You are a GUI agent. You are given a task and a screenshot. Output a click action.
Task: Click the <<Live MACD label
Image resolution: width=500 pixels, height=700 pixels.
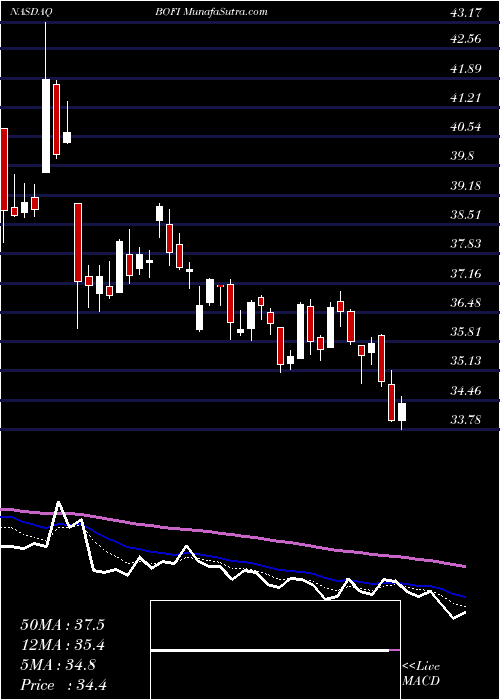point(421,674)
